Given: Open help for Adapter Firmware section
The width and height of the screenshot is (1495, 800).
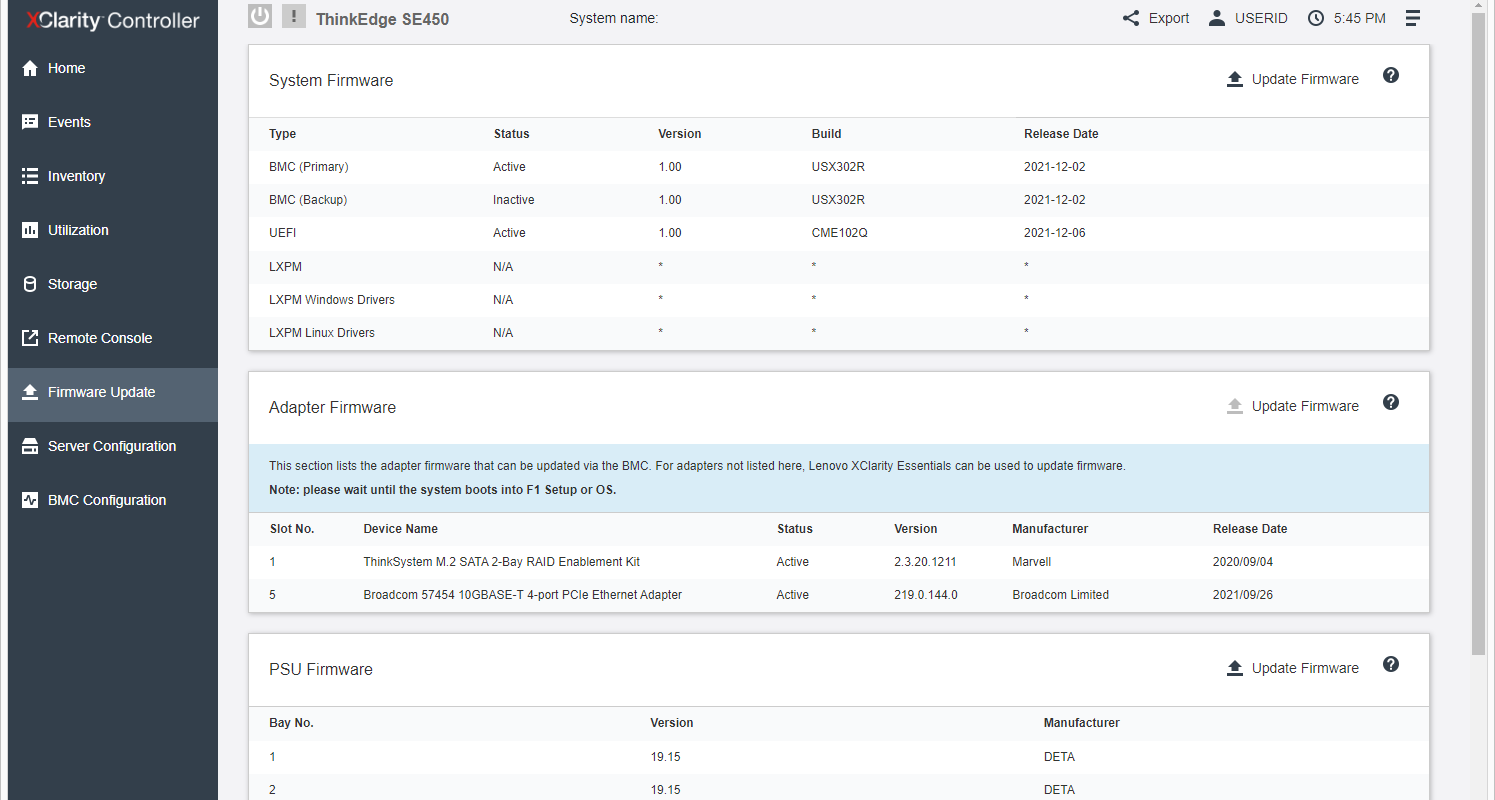Looking at the screenshot, I should point(1391,402).
